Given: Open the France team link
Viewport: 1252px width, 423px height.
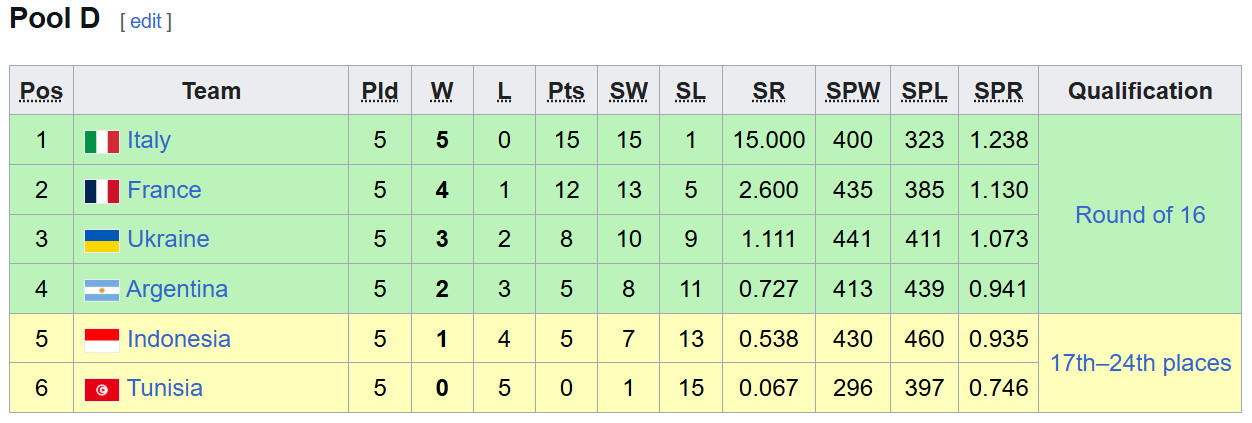Looking at the screenshot, I should [x=164, y=190].
